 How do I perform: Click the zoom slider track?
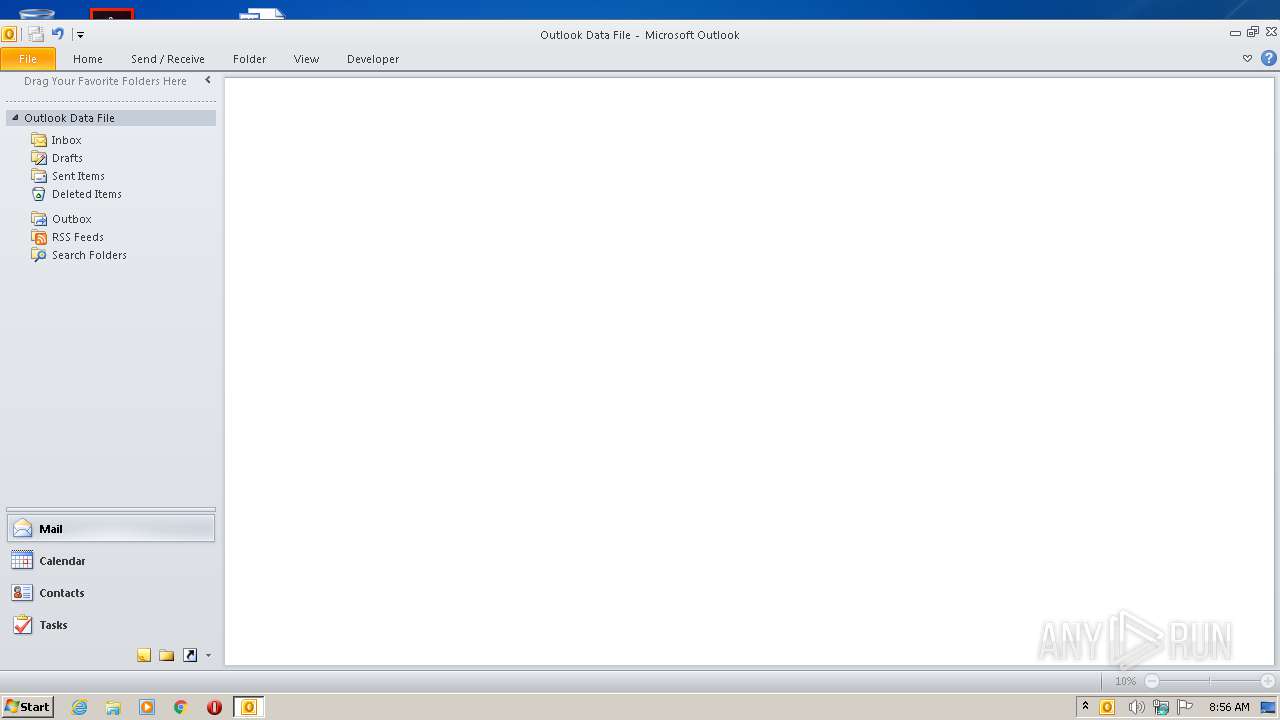click(x=1210, y=681)
